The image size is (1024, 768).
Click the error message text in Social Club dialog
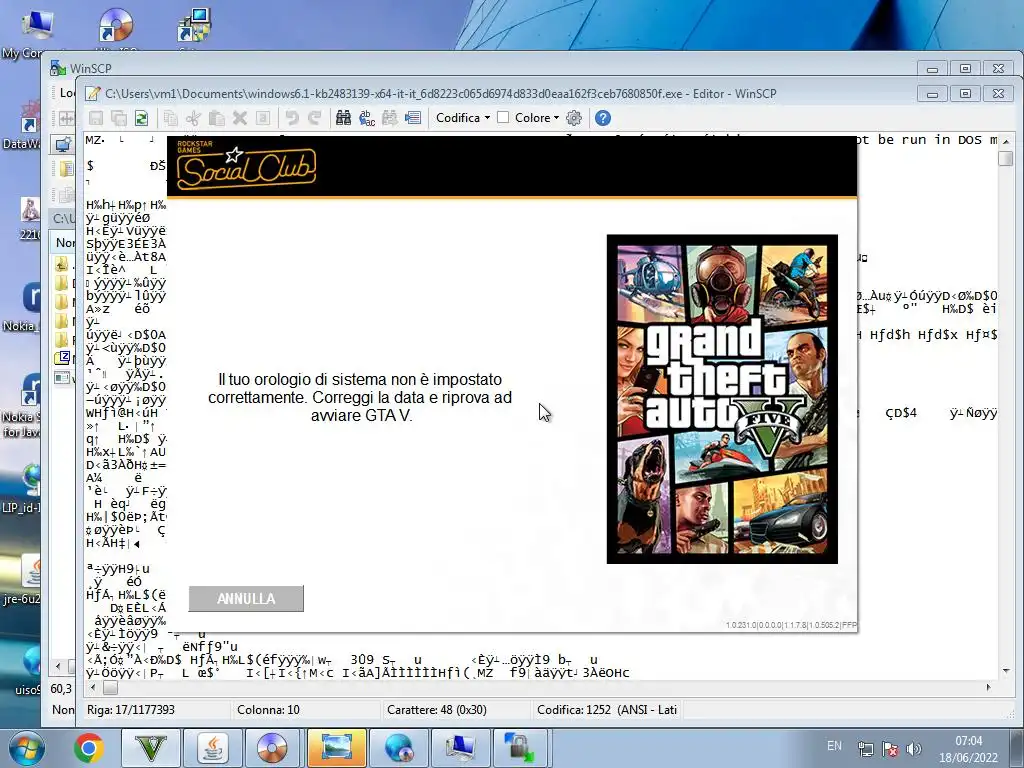pyautogui.click(x=360, y=397)
